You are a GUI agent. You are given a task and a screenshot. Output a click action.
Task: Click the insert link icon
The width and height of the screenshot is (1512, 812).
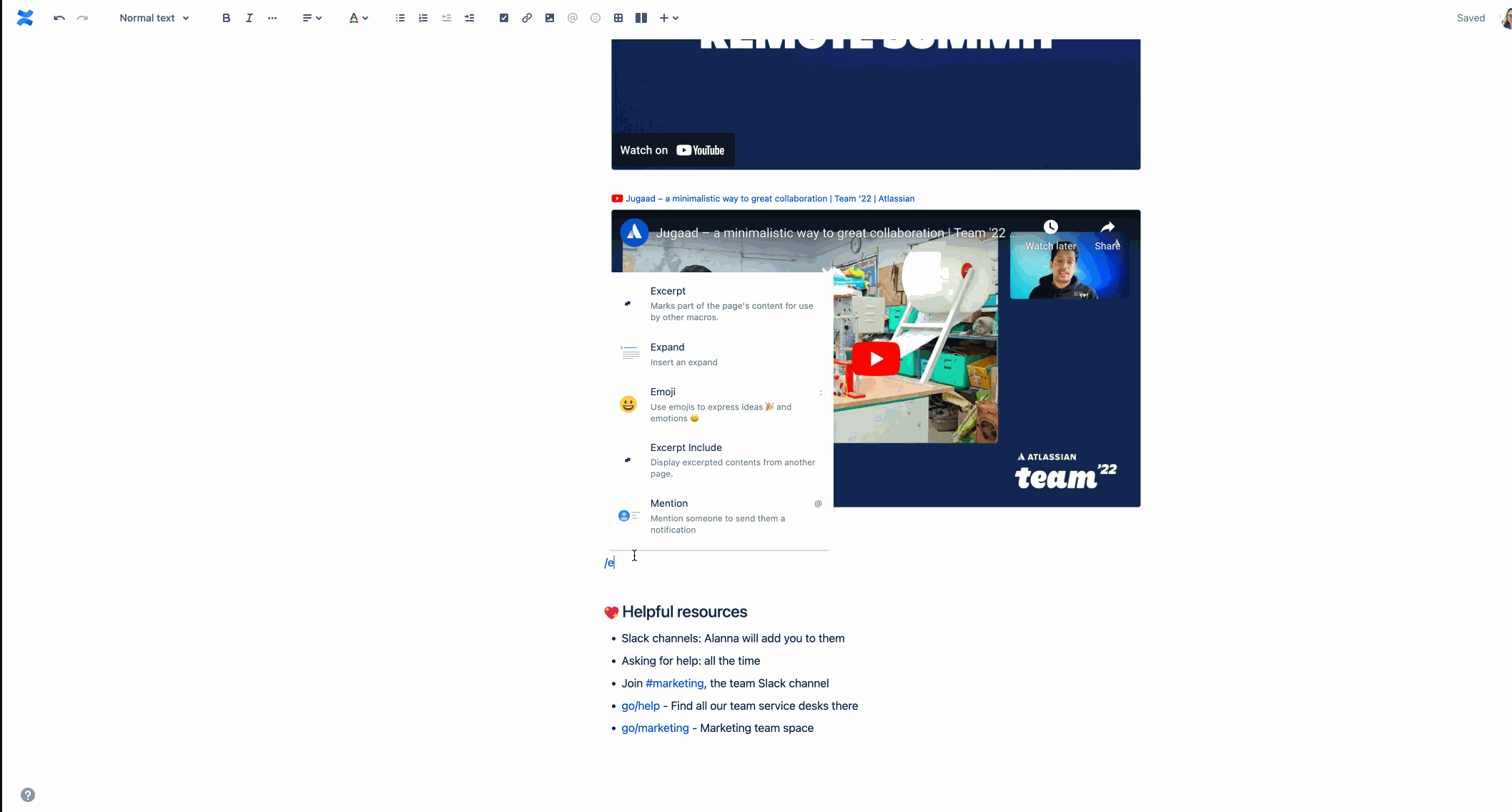pyautogui.click(x=527, y=18)
